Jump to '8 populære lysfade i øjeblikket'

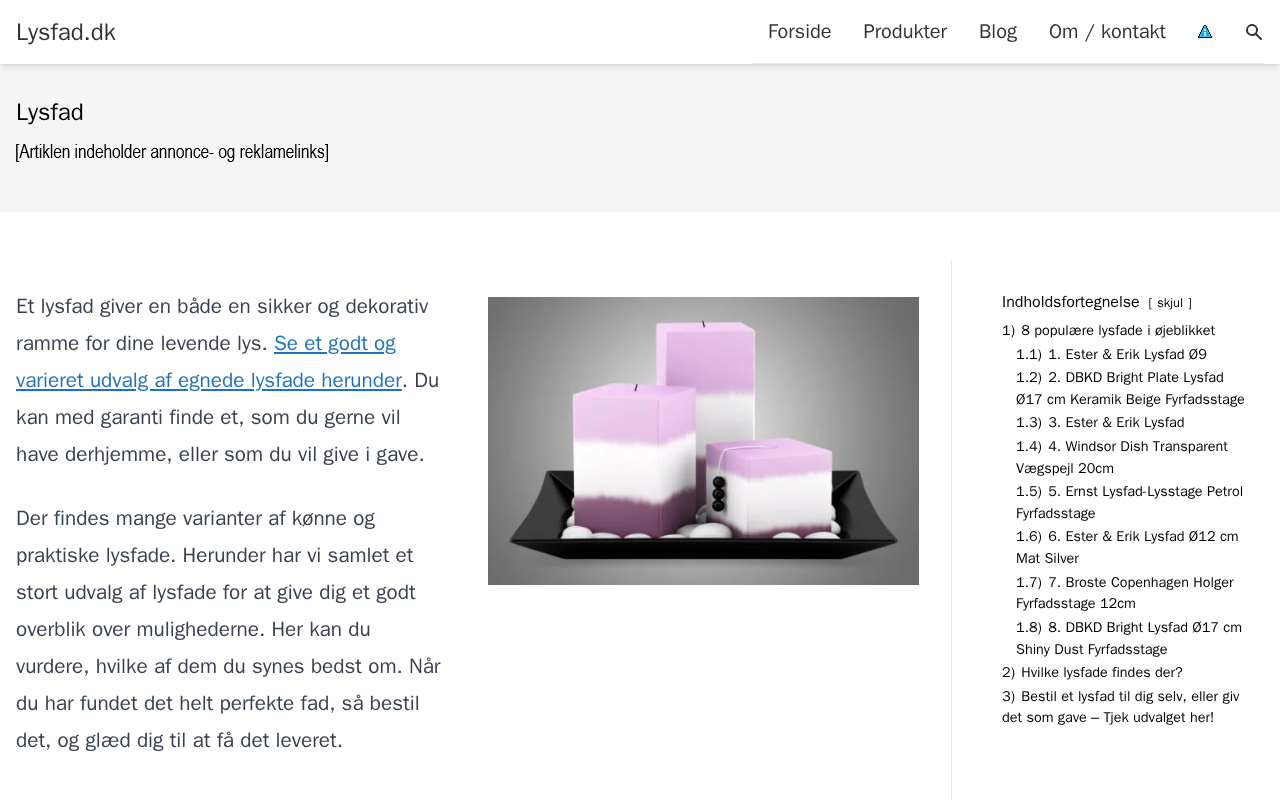pyautogui.click(x=1108, y=330)
